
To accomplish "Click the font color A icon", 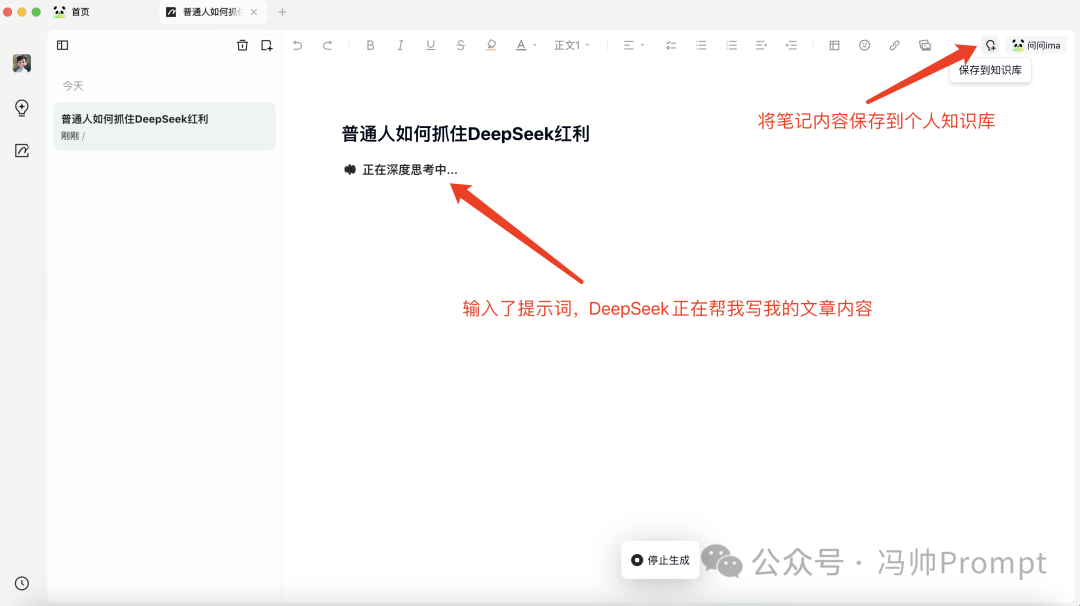I will point(521,45).
